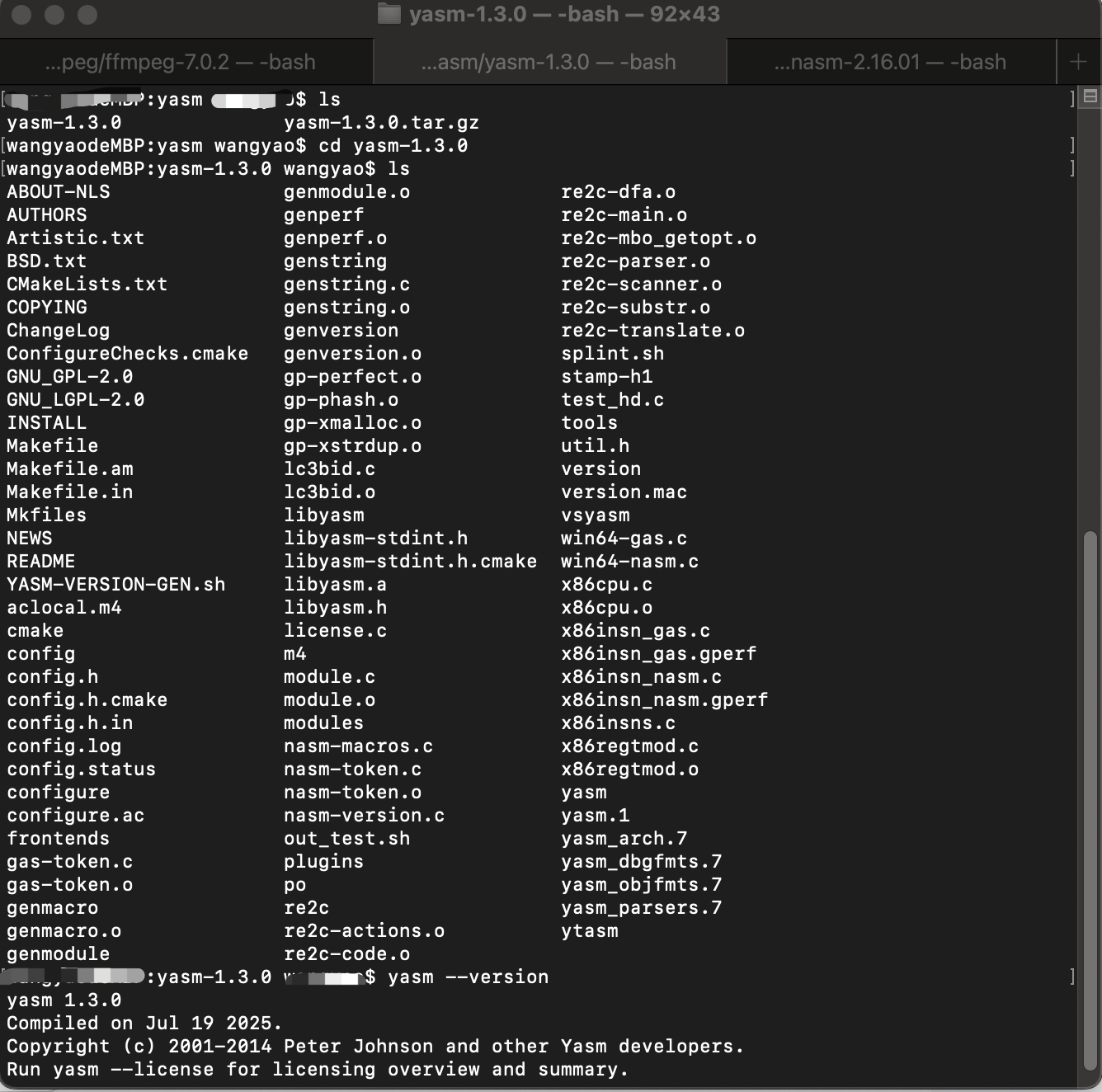The image size is (1102, 1092).
Task: Click README in the listing
Action: (x=41, y=561)
